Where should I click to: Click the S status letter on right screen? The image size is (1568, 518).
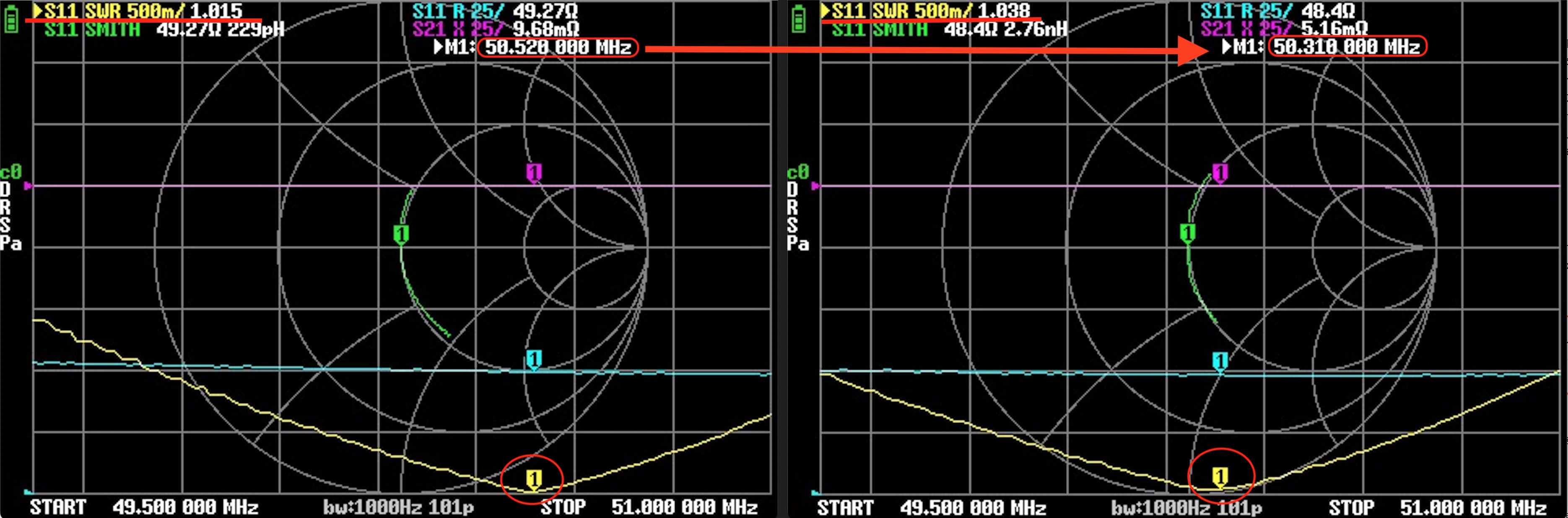point(792,226)
